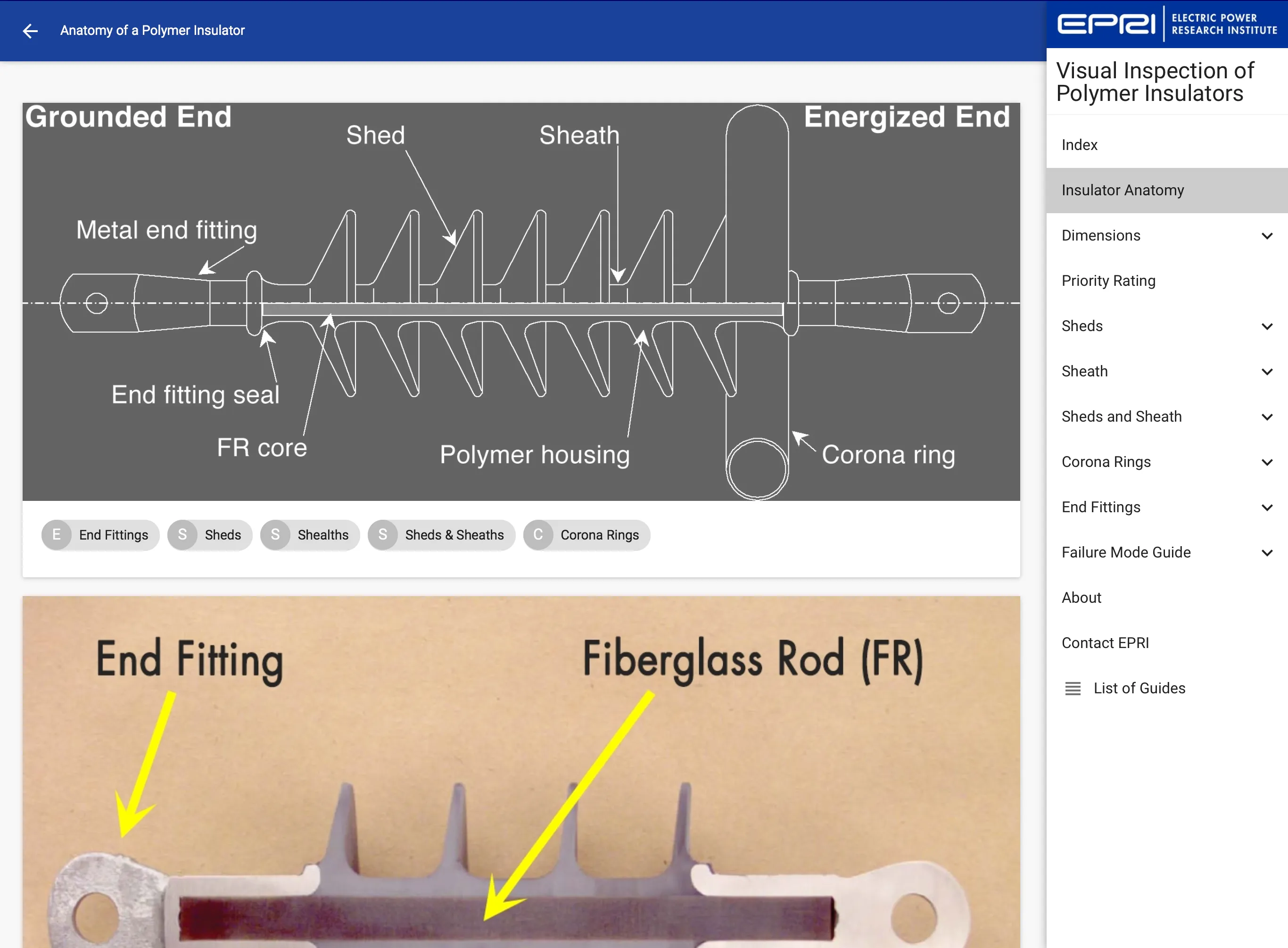Select the Sheds & Sheaths category icon

(x=383, y=534)
